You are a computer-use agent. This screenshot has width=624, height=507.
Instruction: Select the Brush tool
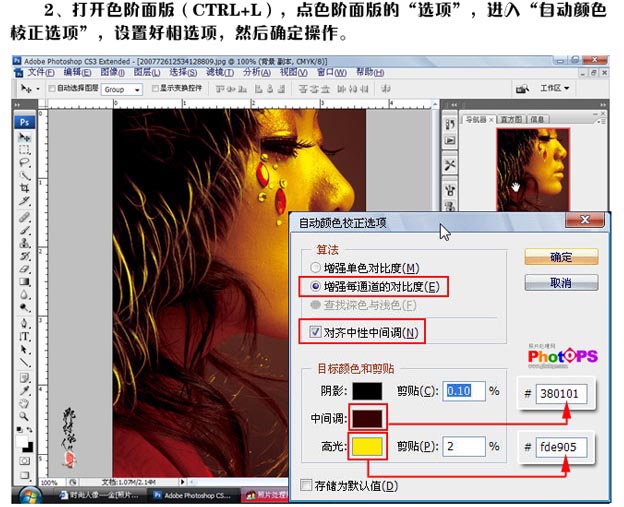click(x=24, y=230)
